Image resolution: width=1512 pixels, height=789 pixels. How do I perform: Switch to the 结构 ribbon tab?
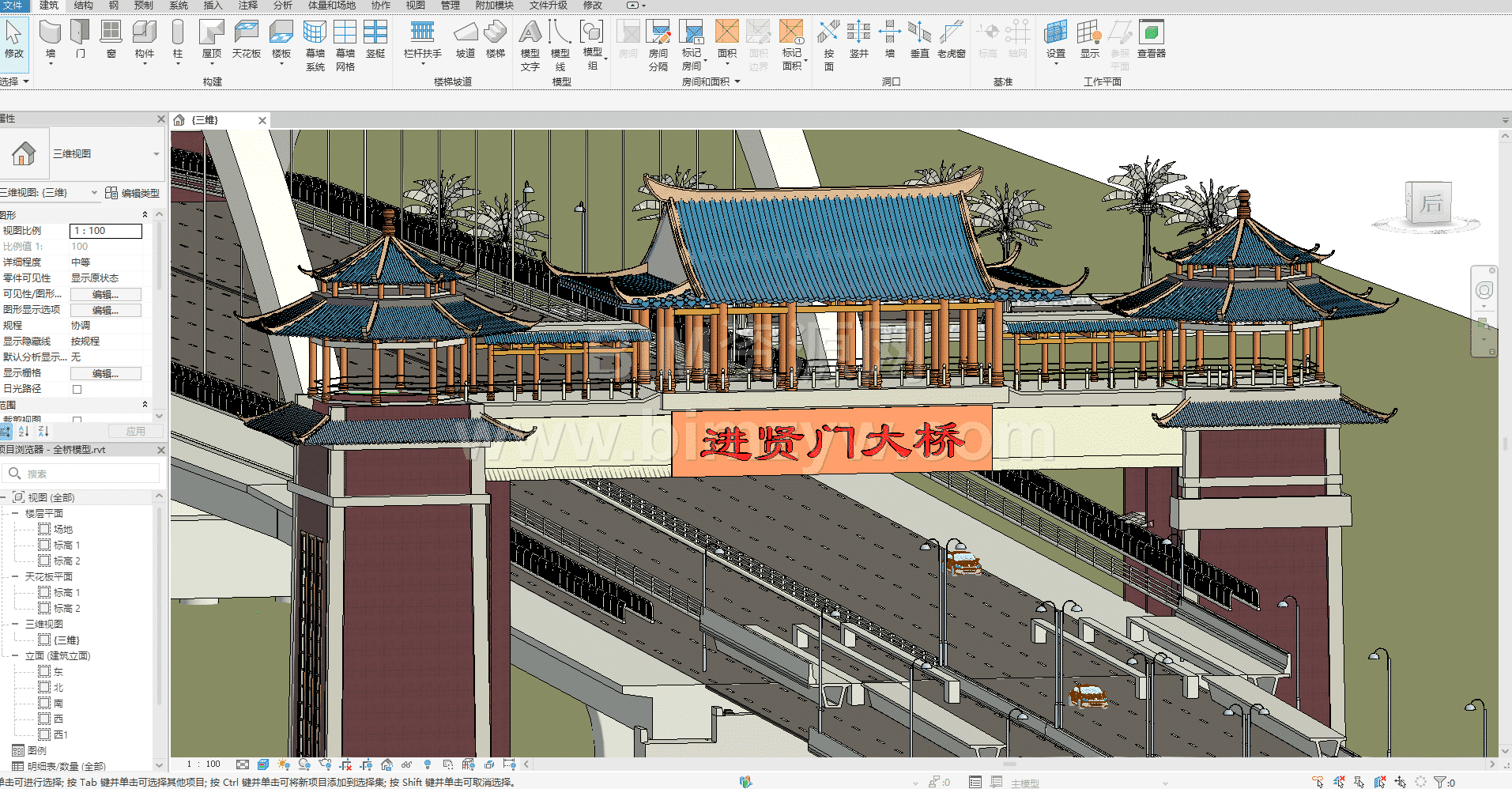83,6
